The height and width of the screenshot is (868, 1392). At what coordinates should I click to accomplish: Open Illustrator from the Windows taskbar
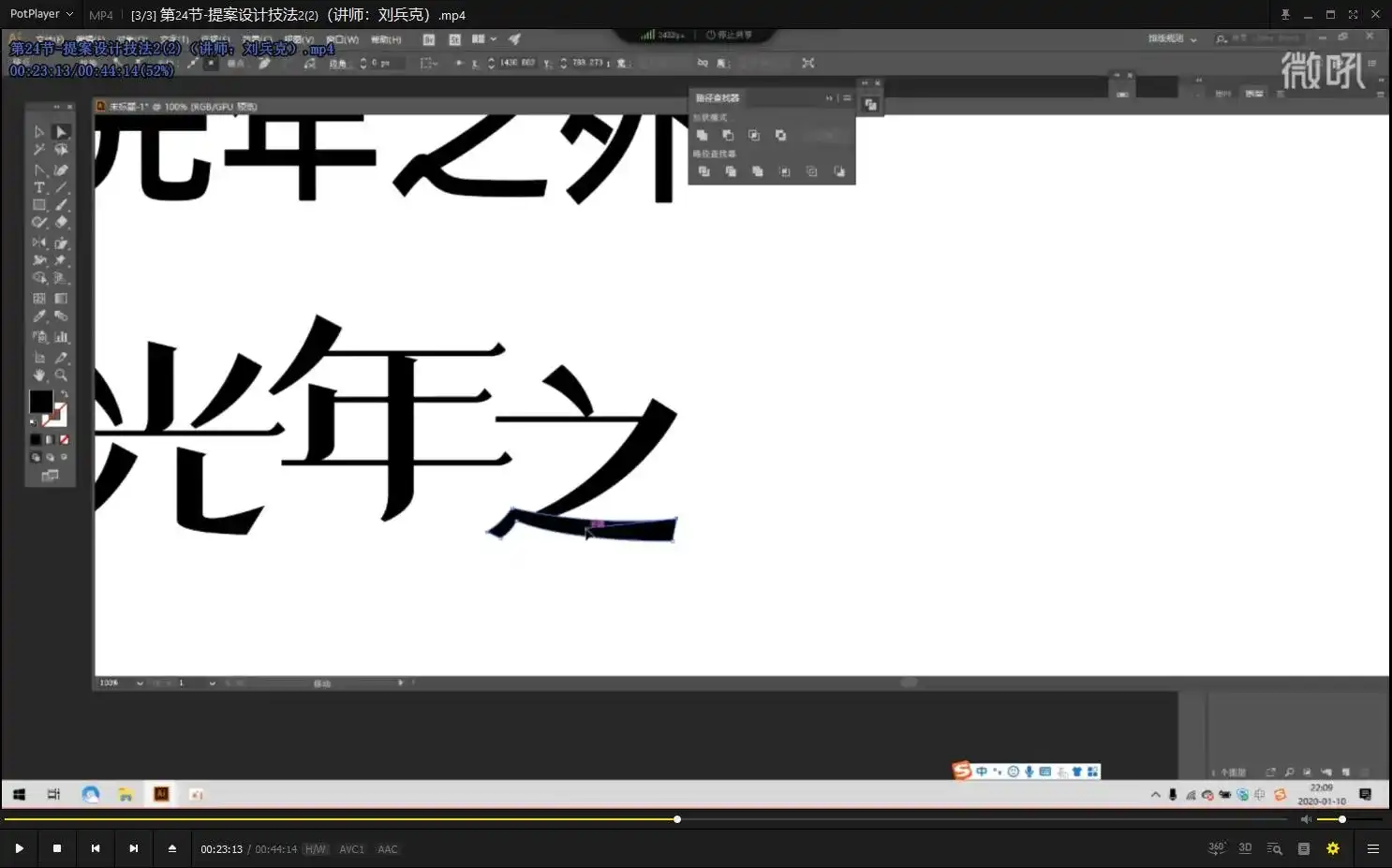pyautogui.click(x=161, y=793)
